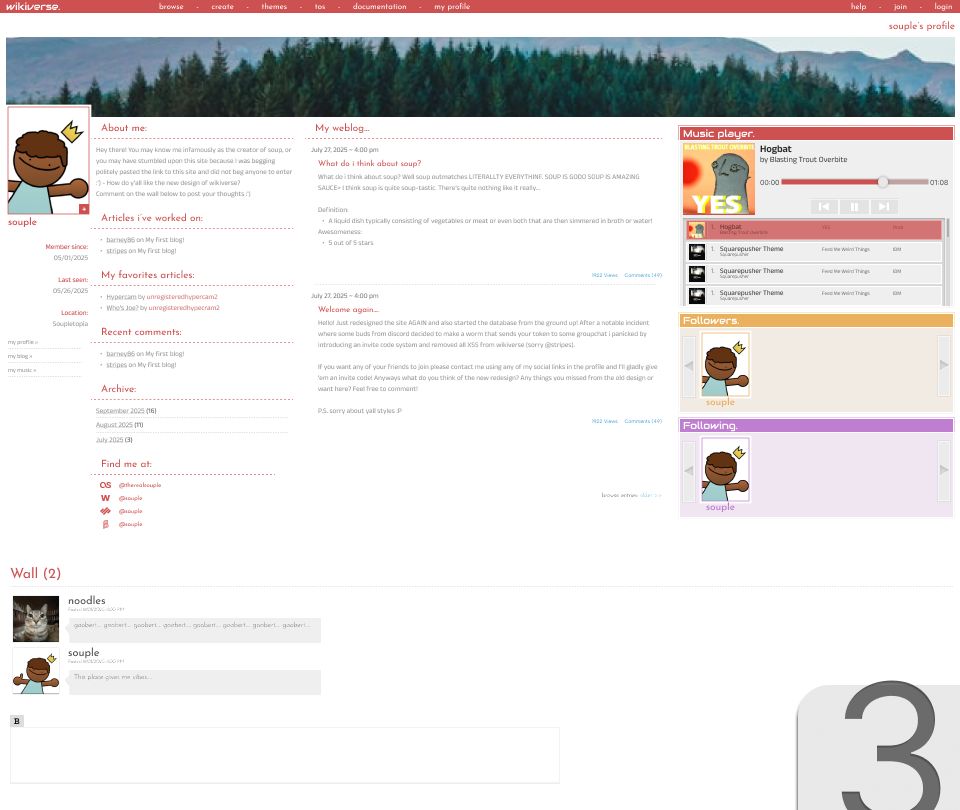Open Comments link under the soup post
The height and width of the screenshot is (810, 960).
(643, 276)
